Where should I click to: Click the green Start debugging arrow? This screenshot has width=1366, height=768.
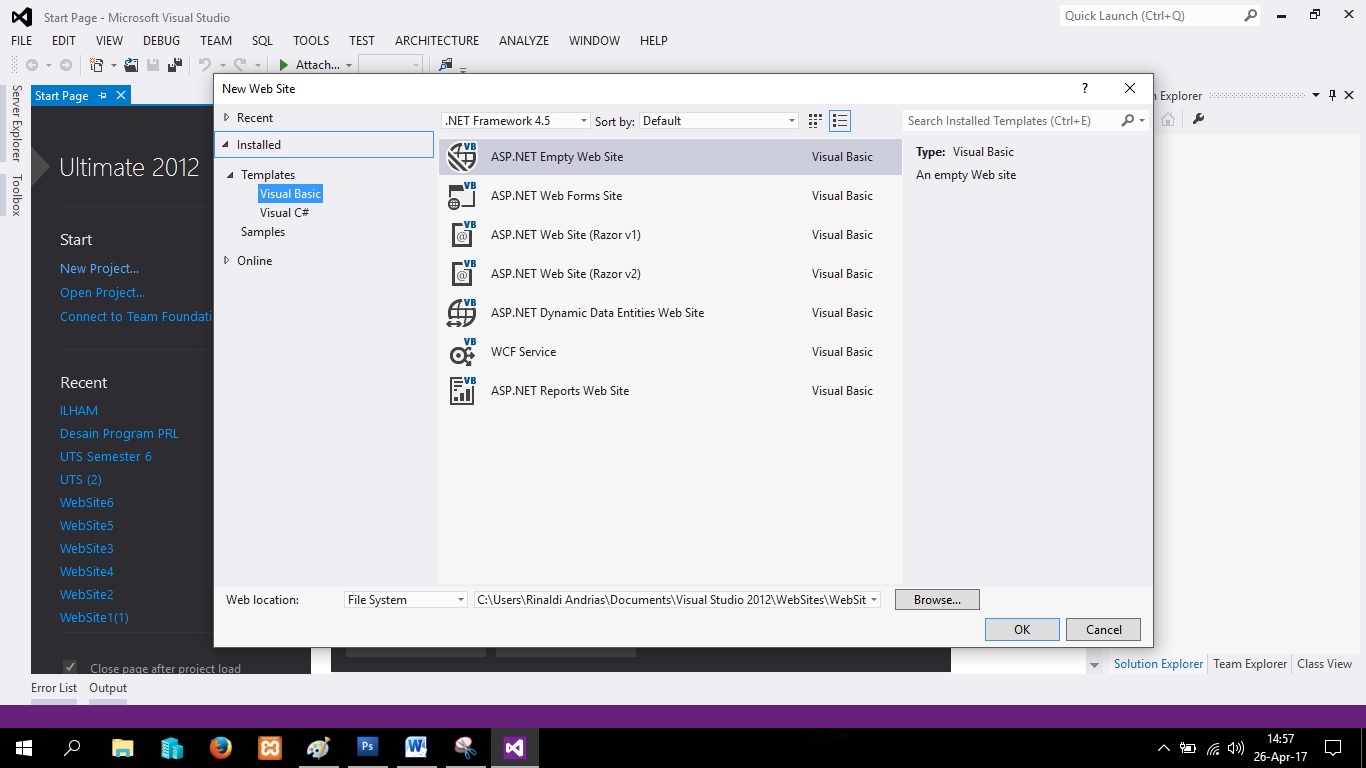coord(284,65)
